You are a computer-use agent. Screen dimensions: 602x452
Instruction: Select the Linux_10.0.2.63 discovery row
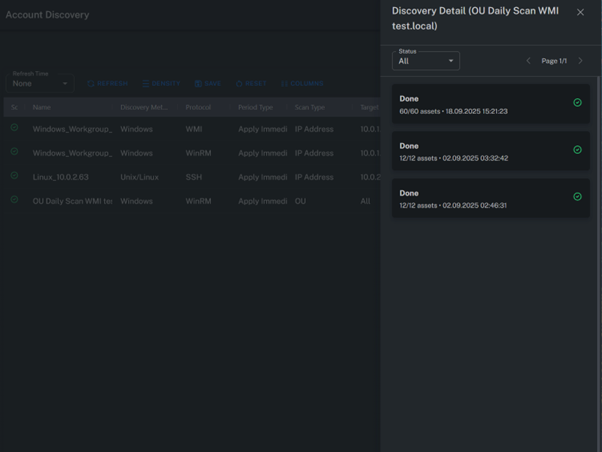[x=61, y=177]
